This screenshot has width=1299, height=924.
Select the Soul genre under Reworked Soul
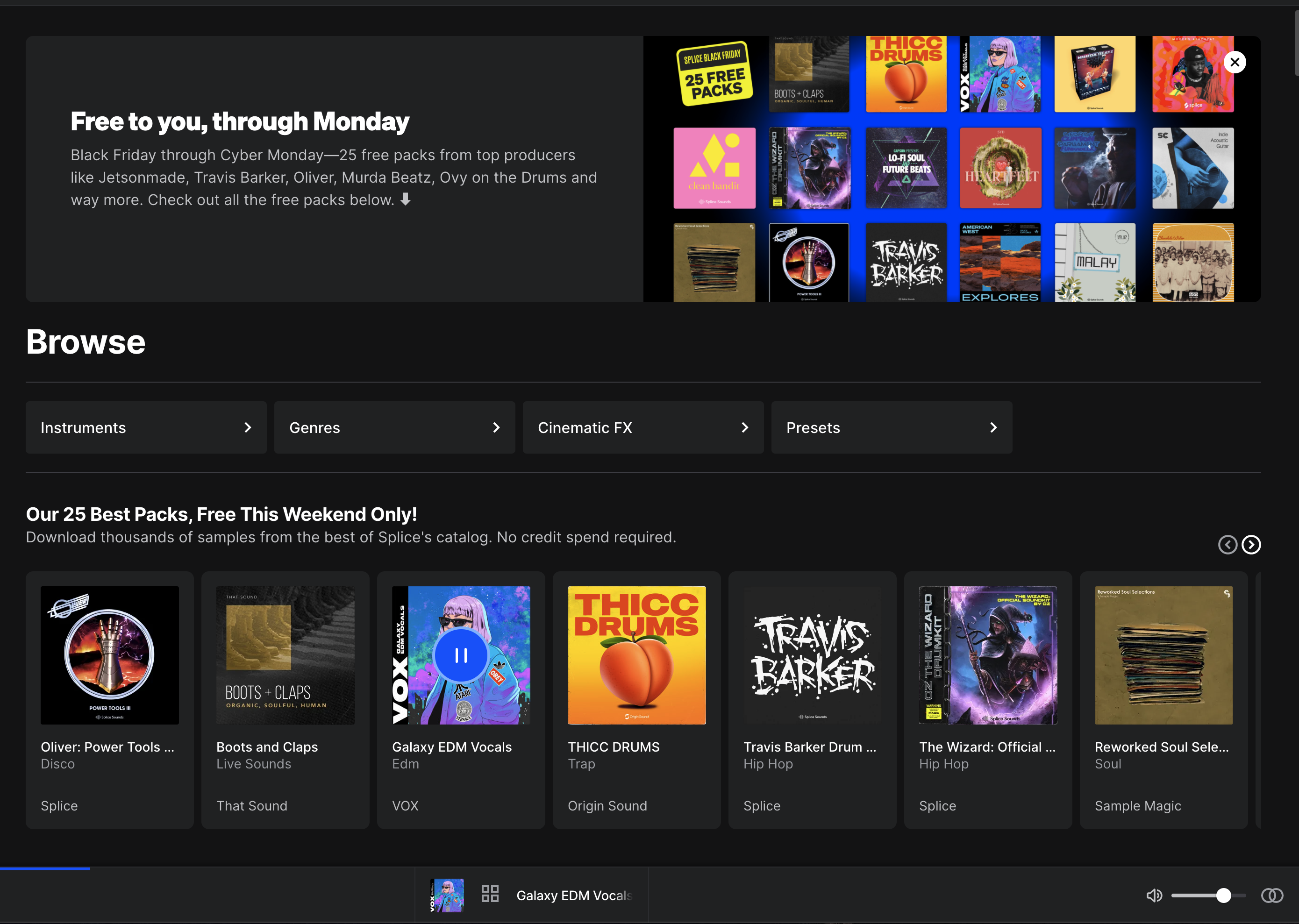point(1108,764)
